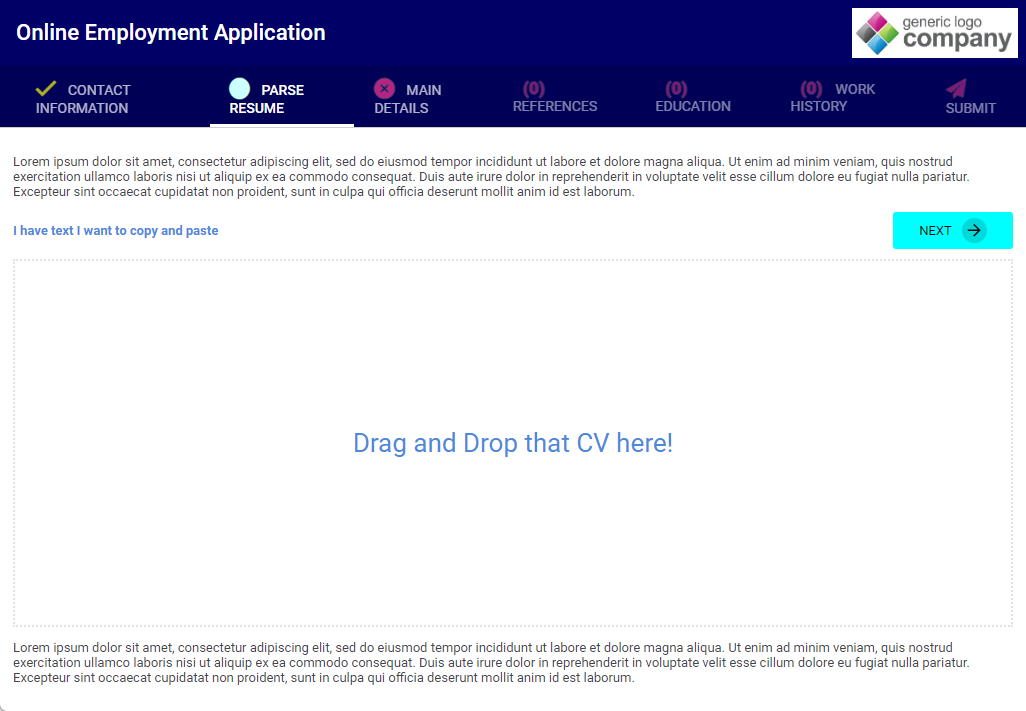Click the (0) counter above References
The height and width of the screenshot is (711, 1026).
(x=534, y=89)
